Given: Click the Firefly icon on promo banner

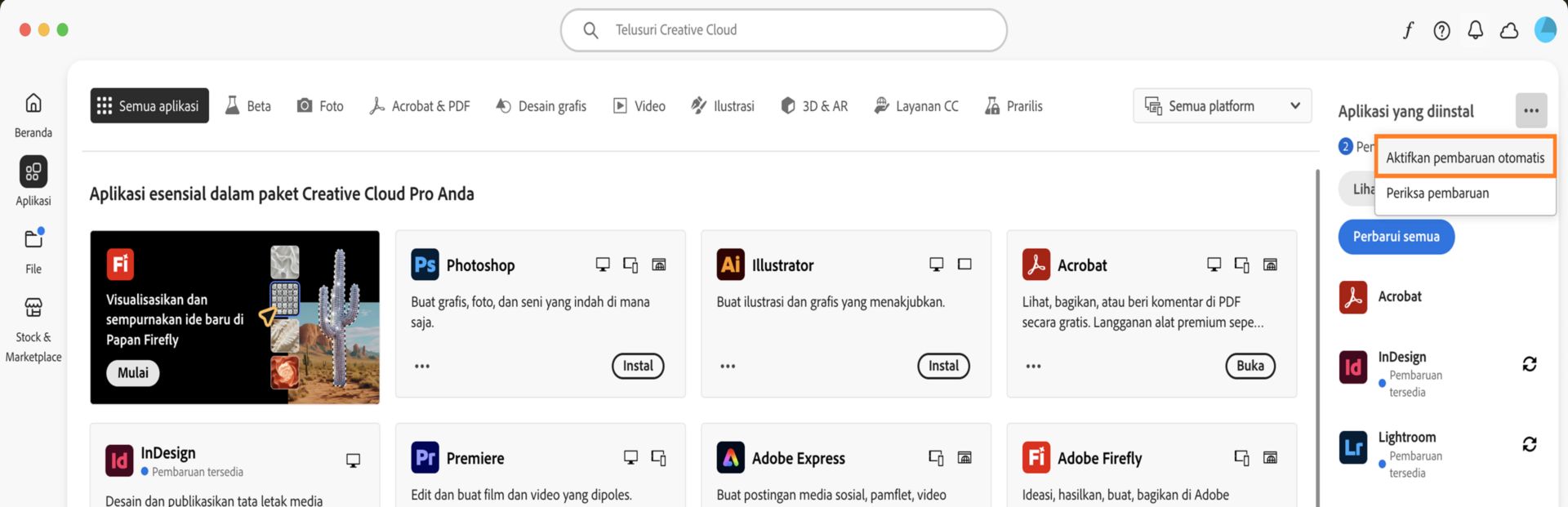Looking at the screenshot, I should pyautogui.click(x=120, y=264).
